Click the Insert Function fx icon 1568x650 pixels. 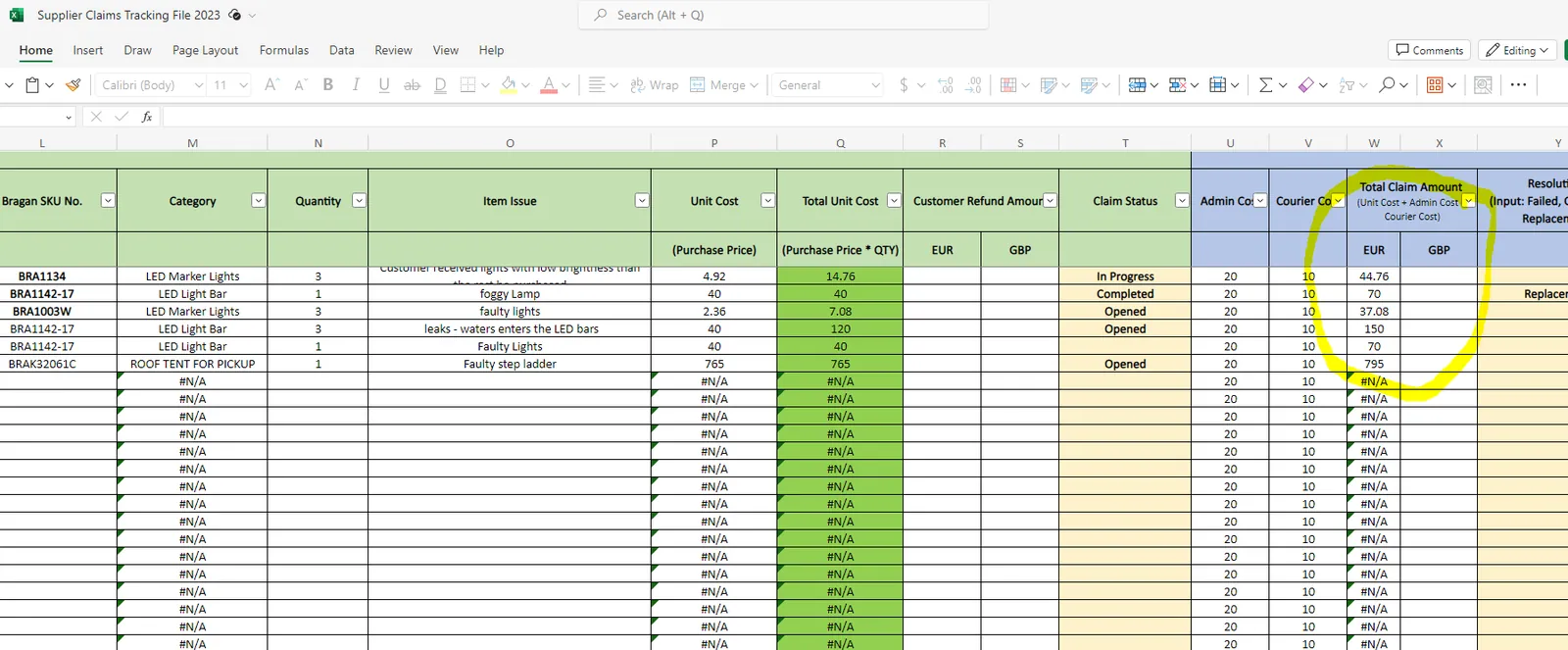(x=147, y=117)
